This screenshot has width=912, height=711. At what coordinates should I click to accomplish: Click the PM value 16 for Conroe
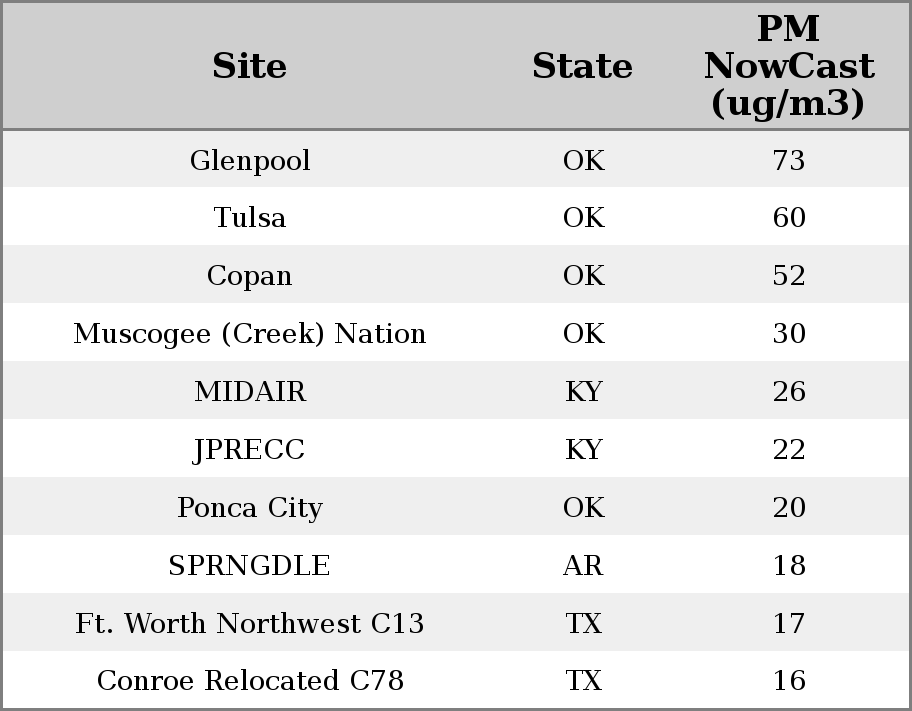click(788, 681)
